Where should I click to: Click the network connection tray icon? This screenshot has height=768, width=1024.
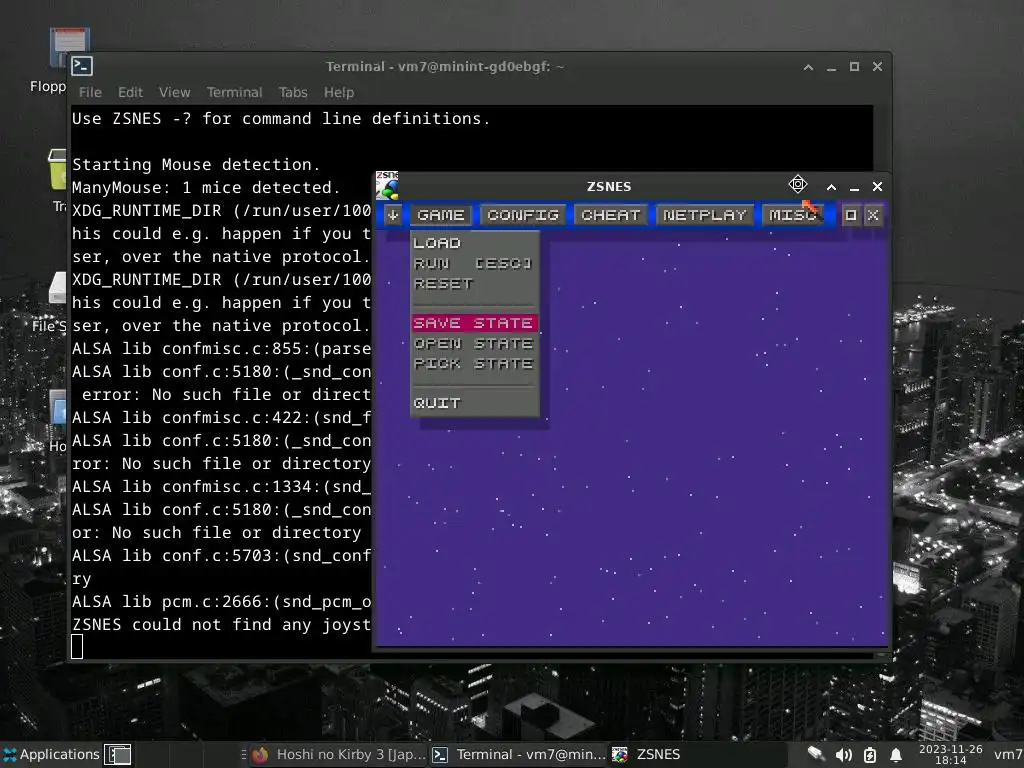816,754
